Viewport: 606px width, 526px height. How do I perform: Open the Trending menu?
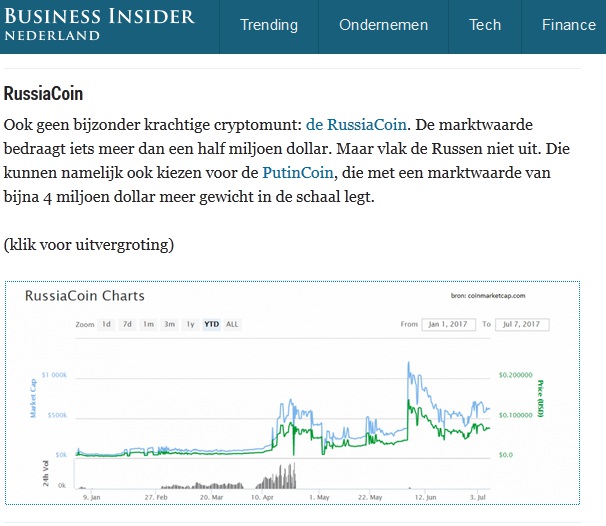tap(269, 25)
